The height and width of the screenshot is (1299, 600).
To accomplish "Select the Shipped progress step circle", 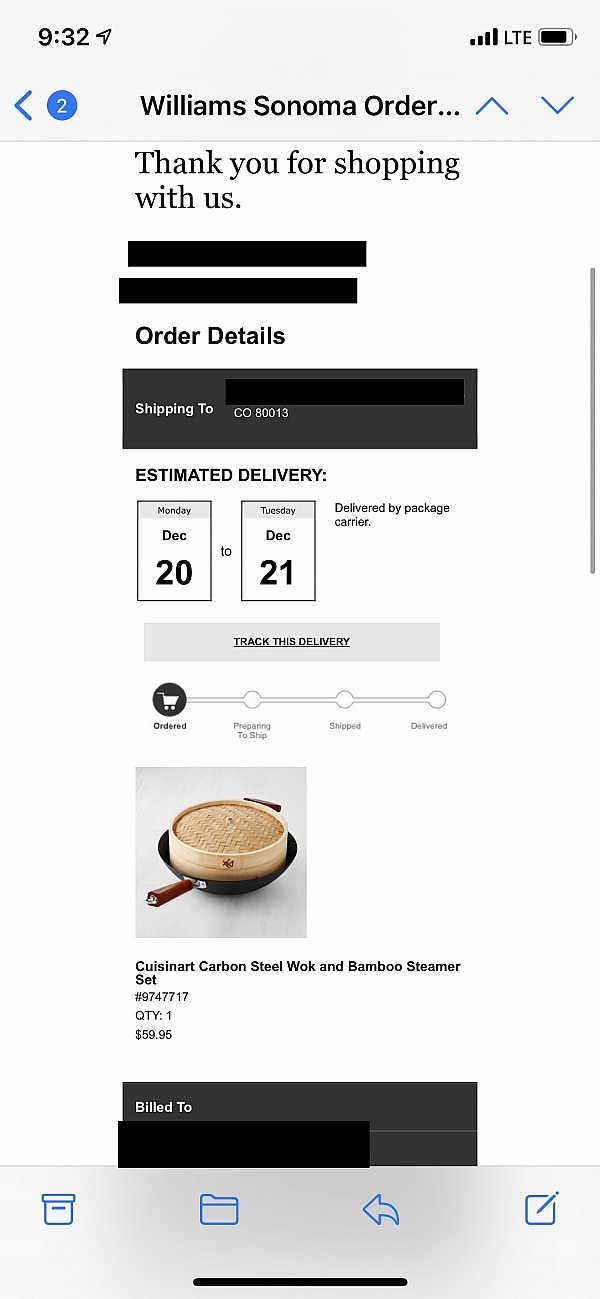I will (345, 700).
